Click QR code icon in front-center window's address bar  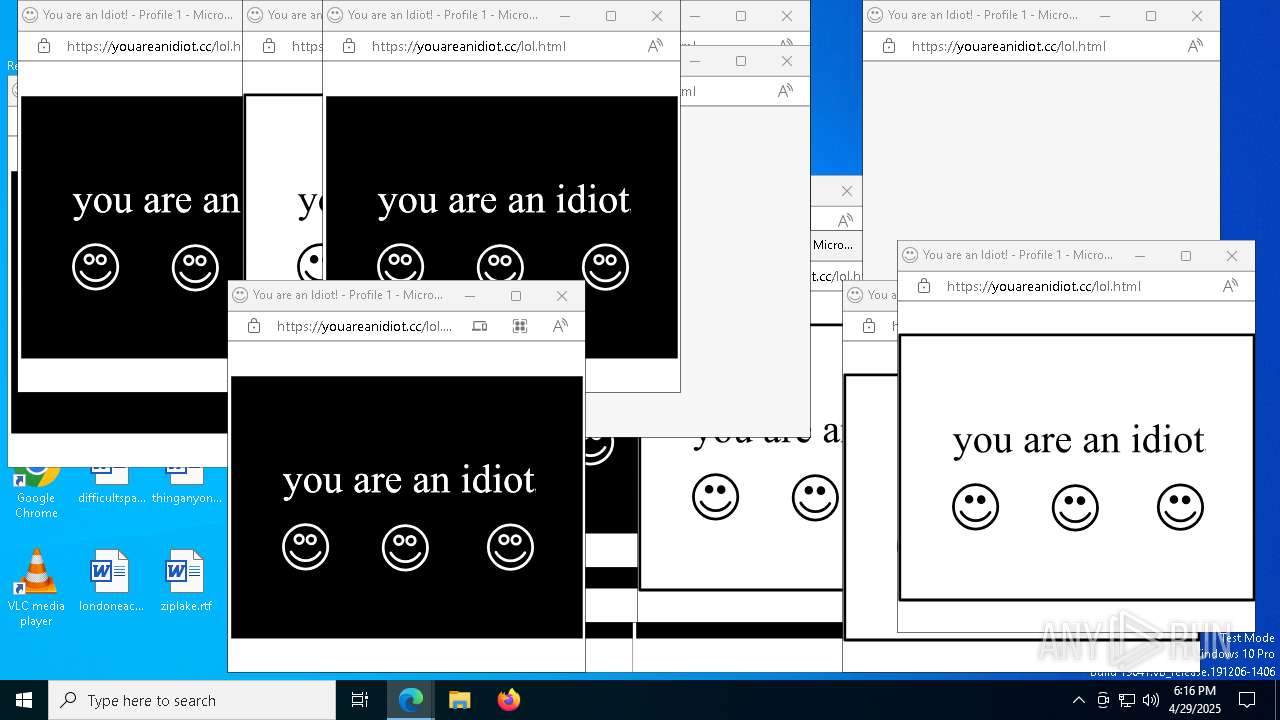tap(520, 326)
